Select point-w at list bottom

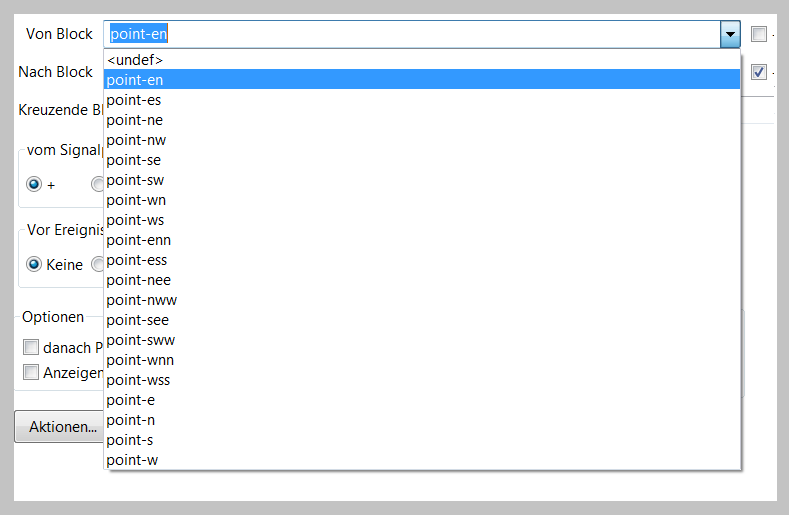point(131,460)
